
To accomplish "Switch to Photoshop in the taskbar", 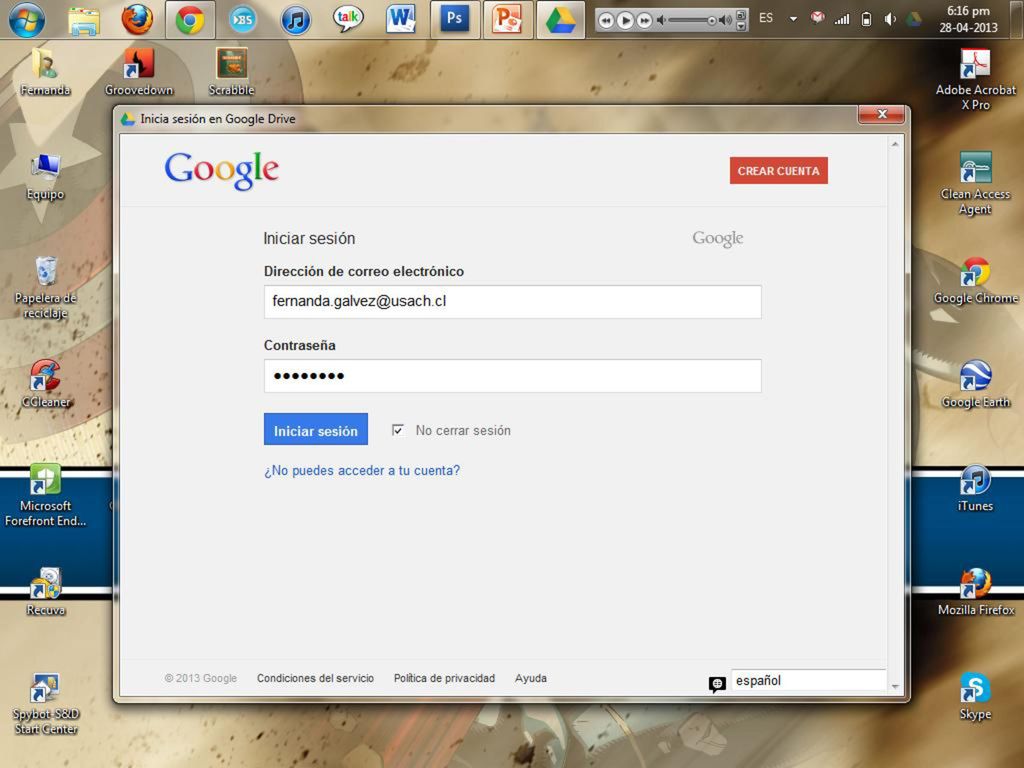I will point(455,20).
